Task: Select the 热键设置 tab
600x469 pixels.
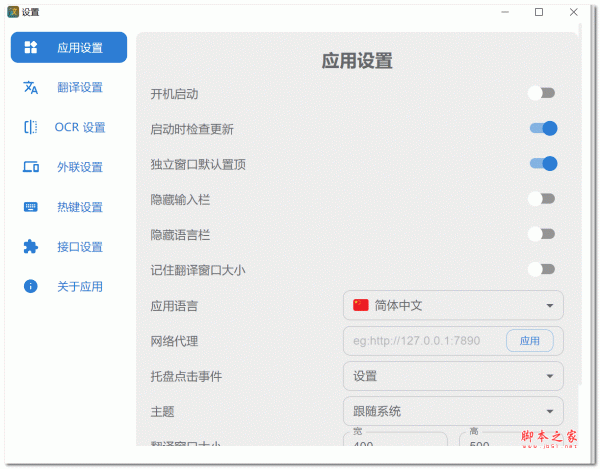Action: coord(69,207)
